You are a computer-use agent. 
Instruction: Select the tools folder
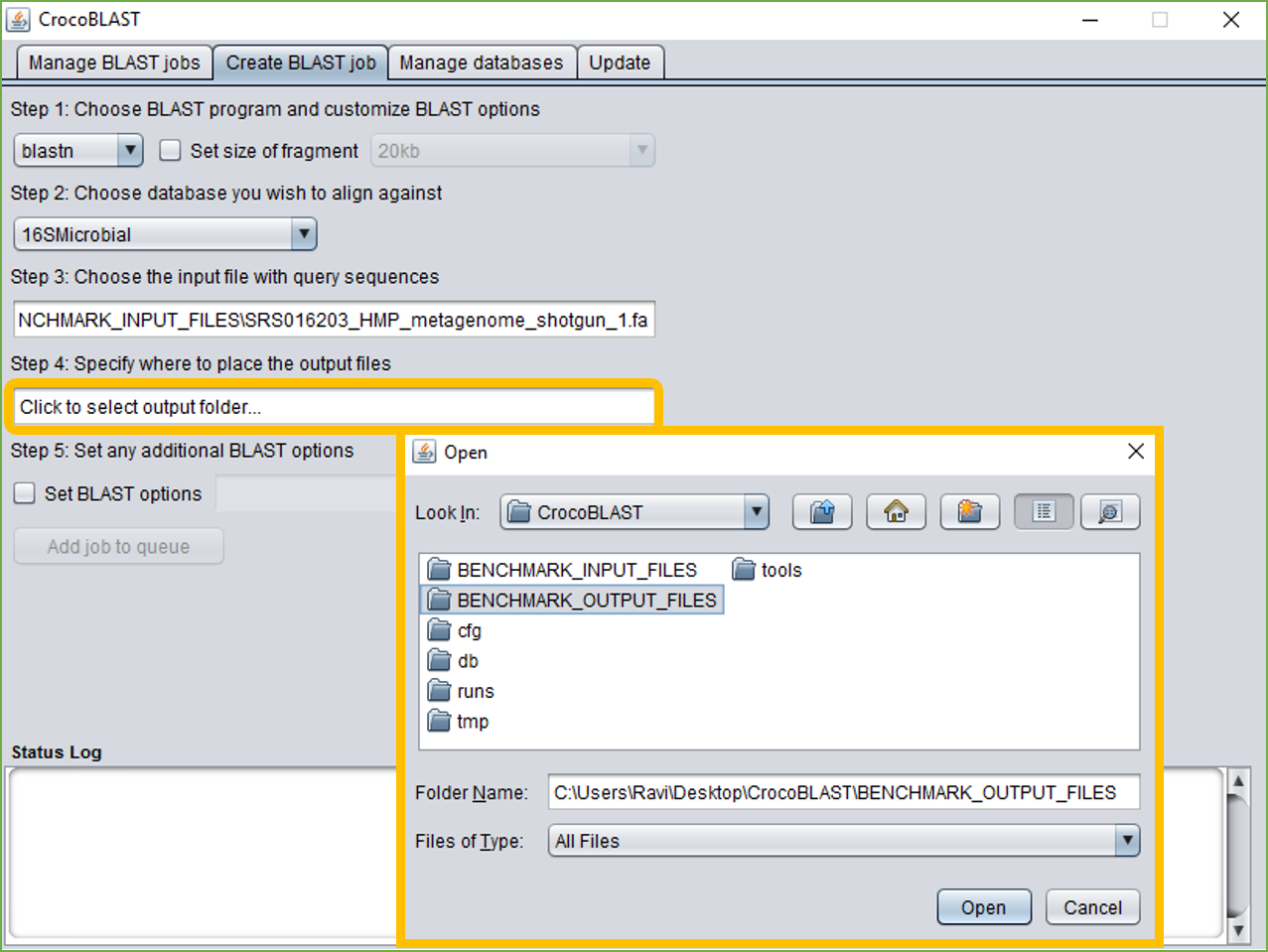coord(767,570)
